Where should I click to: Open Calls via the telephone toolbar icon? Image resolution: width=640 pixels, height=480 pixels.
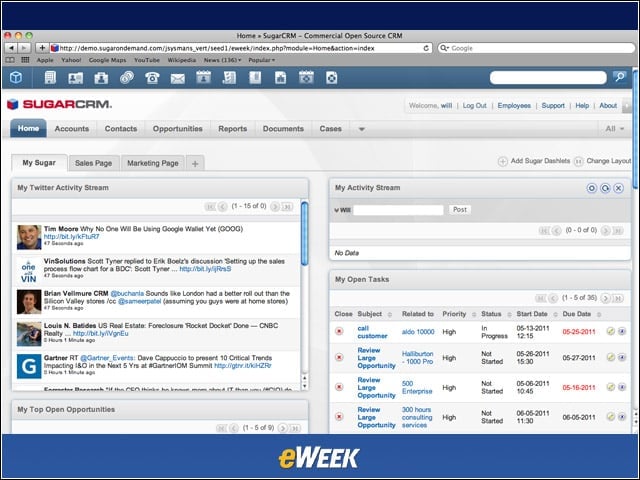tap(152, 78)
